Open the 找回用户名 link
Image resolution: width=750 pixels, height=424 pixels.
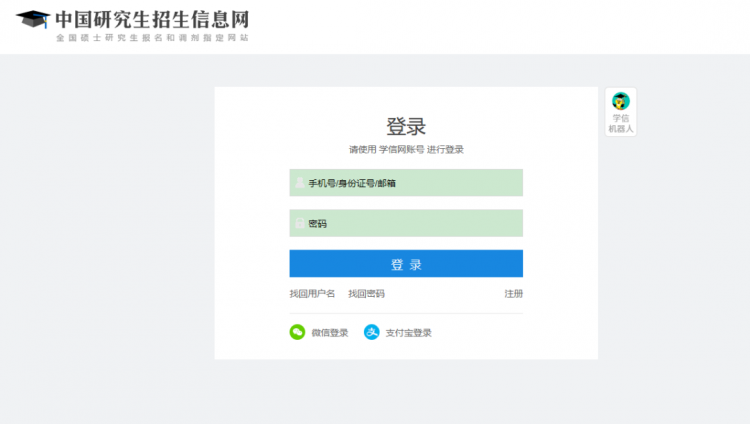click(312, 294)
